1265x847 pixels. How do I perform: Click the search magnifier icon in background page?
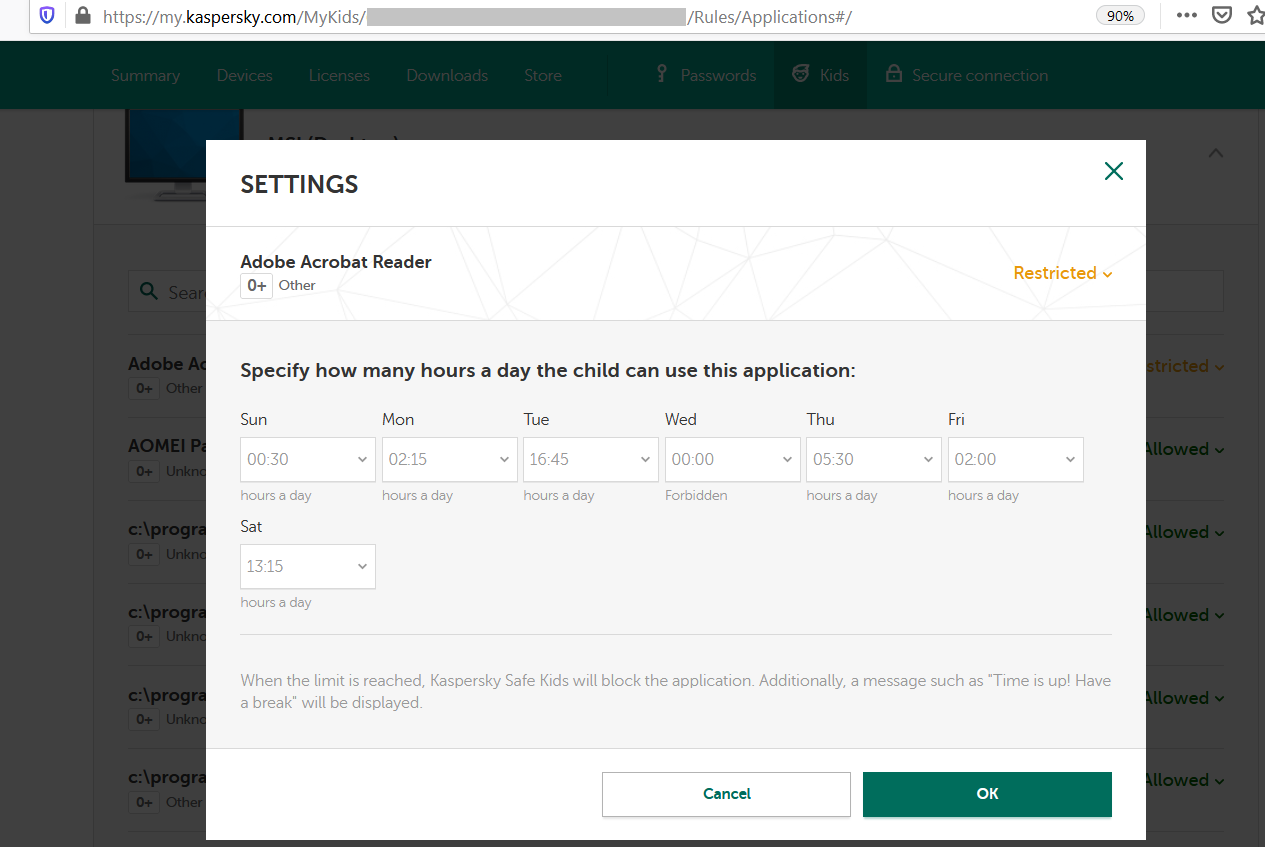149,292
